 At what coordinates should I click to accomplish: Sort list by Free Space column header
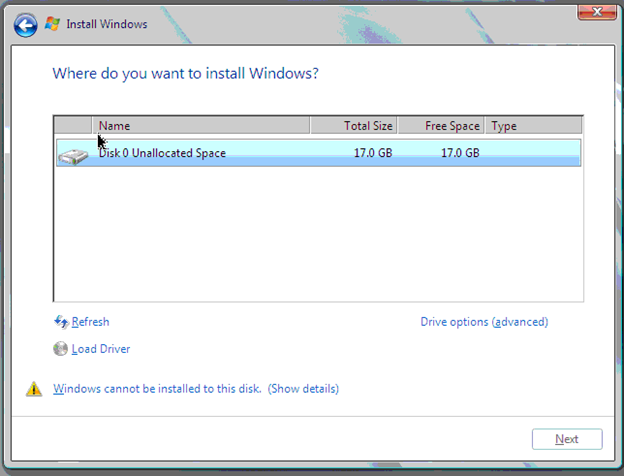441,126
